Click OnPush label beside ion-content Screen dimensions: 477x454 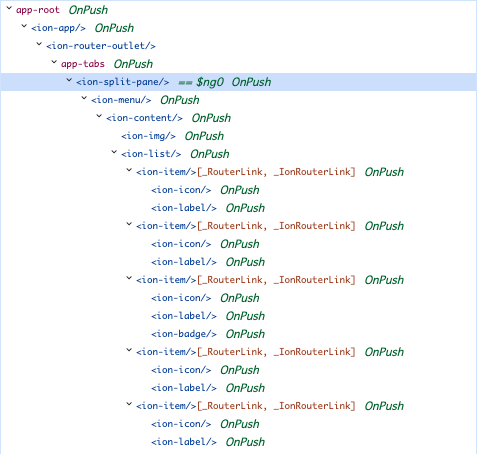pyautogui.click(x=211, y=118)
